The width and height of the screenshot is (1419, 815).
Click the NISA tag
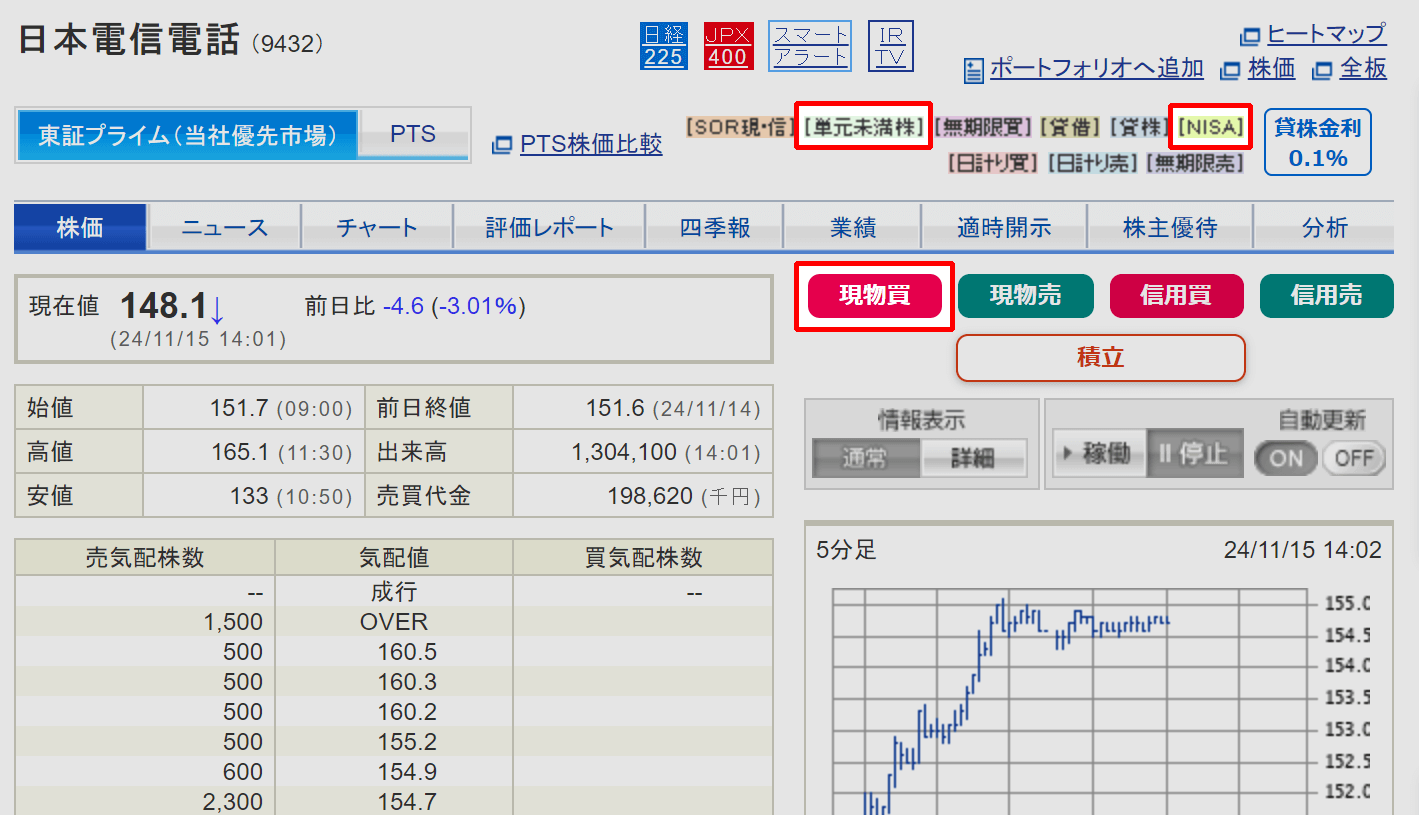(1212, 127)
